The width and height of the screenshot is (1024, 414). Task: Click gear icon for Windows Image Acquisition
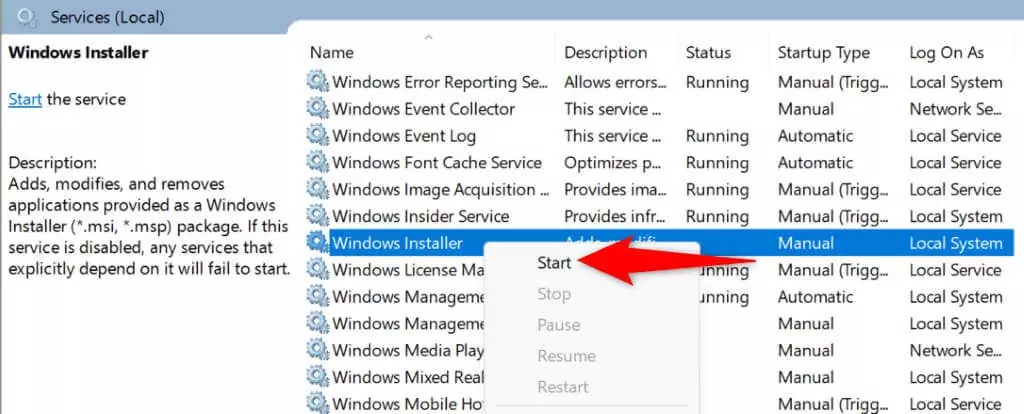pos(318,189)
